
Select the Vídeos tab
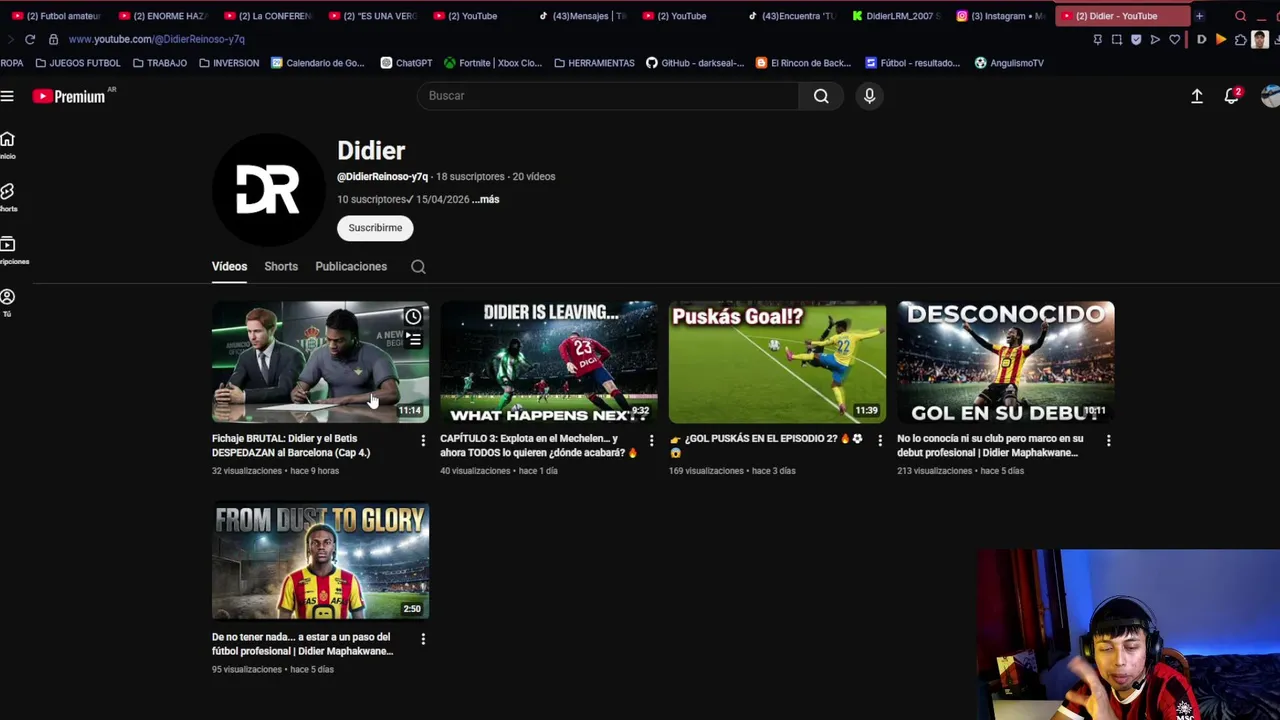(x=229, y=267)
